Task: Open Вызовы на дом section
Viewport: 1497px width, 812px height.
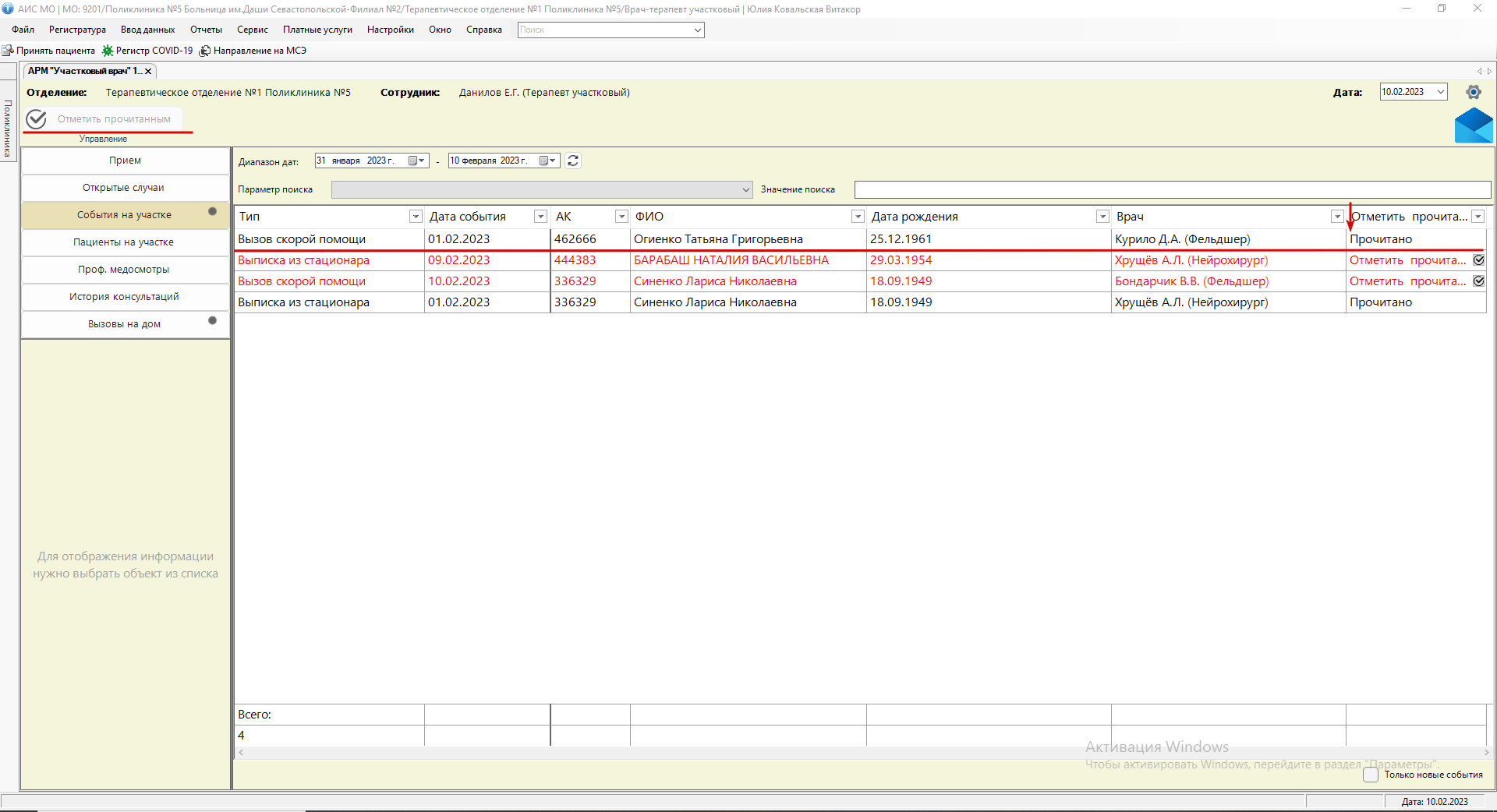Action: [x=125, y=324]
